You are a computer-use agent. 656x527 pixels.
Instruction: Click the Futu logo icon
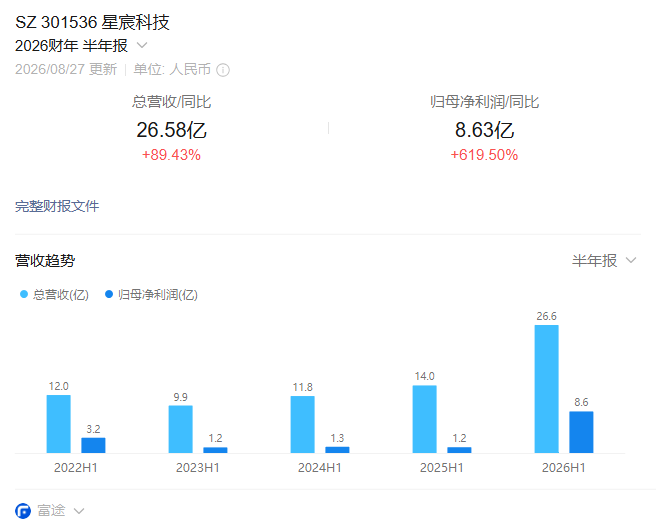point(23,511)
